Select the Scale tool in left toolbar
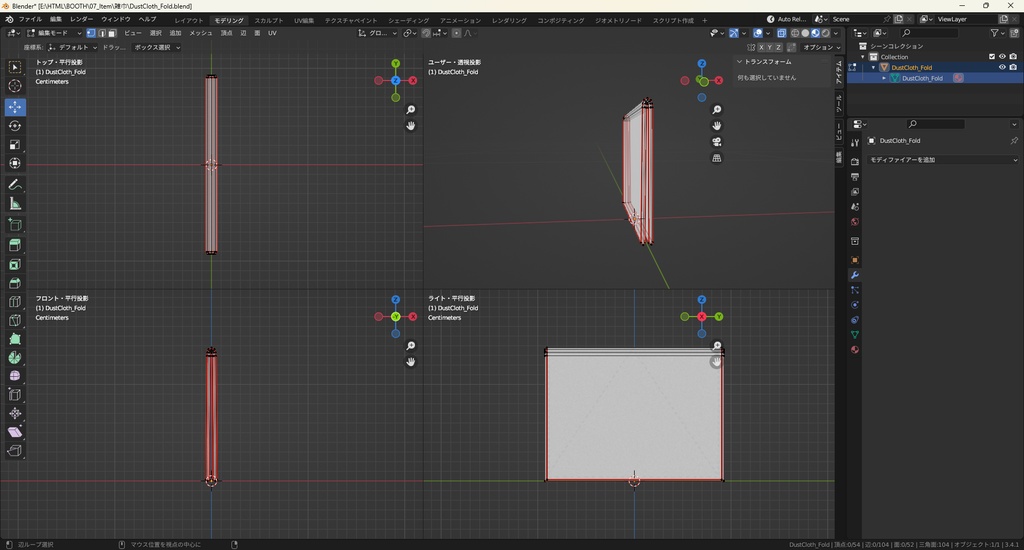This screenshot has width=1024, height=550. (15, 145)
